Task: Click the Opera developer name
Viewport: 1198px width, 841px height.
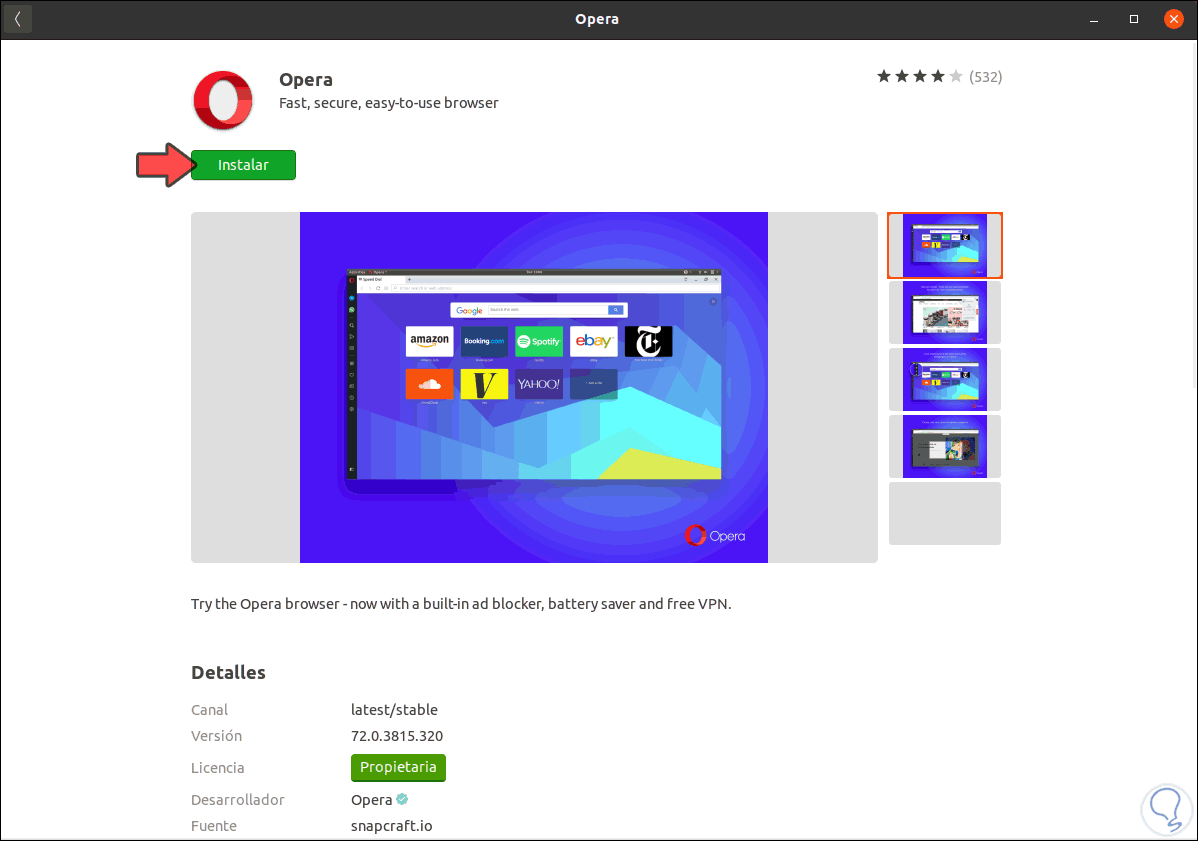Action: click(371, 800)
